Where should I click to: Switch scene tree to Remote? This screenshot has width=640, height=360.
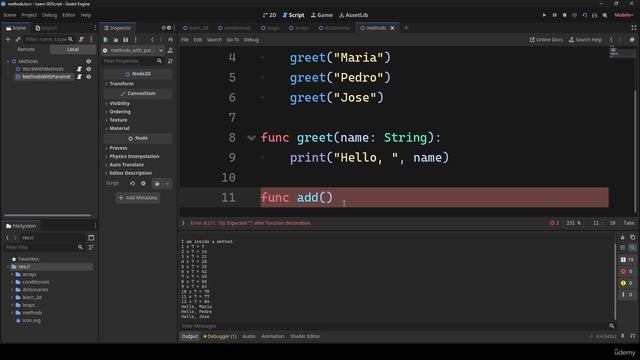(x=26, y=49)
